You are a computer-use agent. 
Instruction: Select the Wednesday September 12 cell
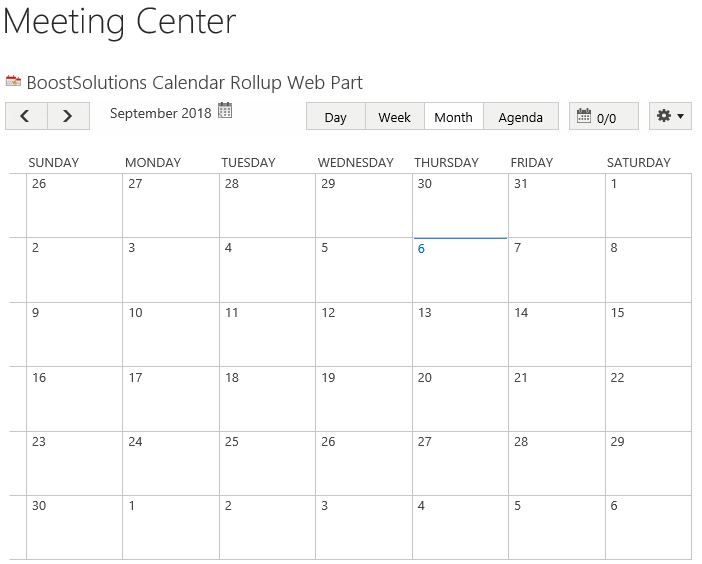coord(364,335)
